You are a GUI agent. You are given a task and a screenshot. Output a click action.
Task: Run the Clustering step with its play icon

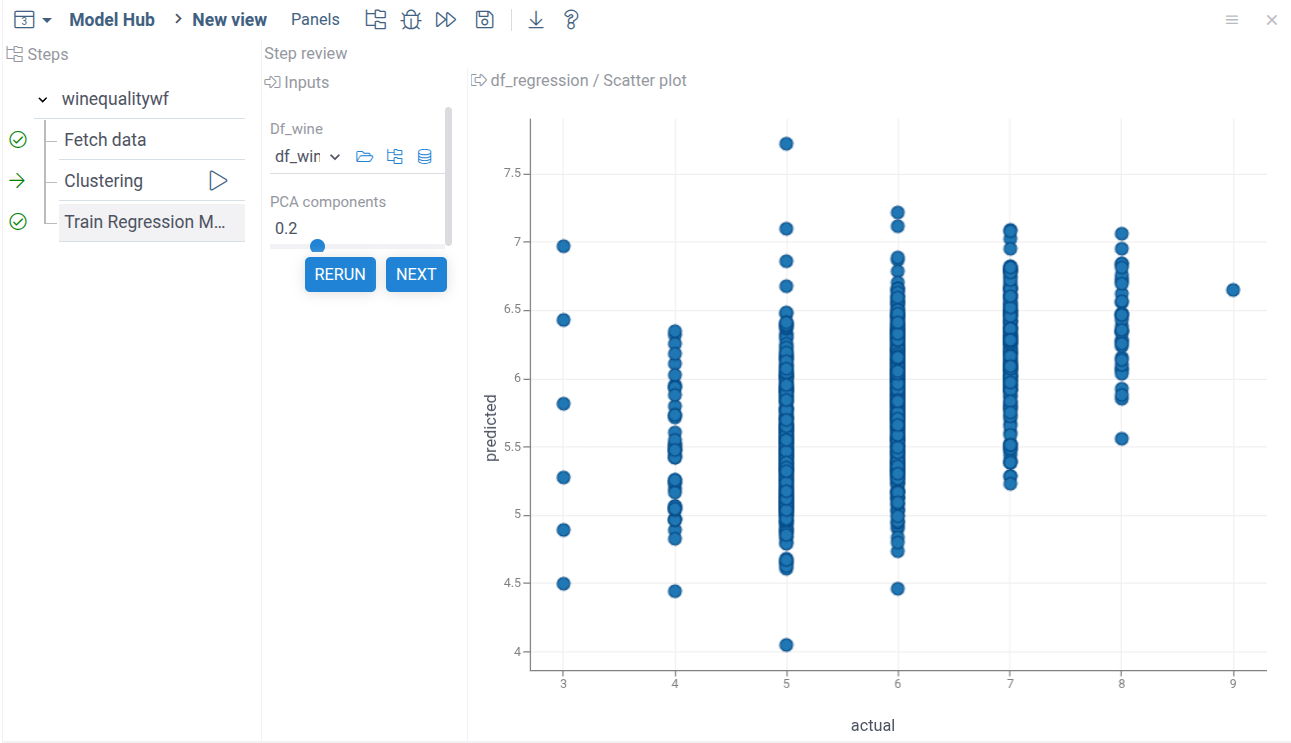pyautogui.click(x=218, y=181)
